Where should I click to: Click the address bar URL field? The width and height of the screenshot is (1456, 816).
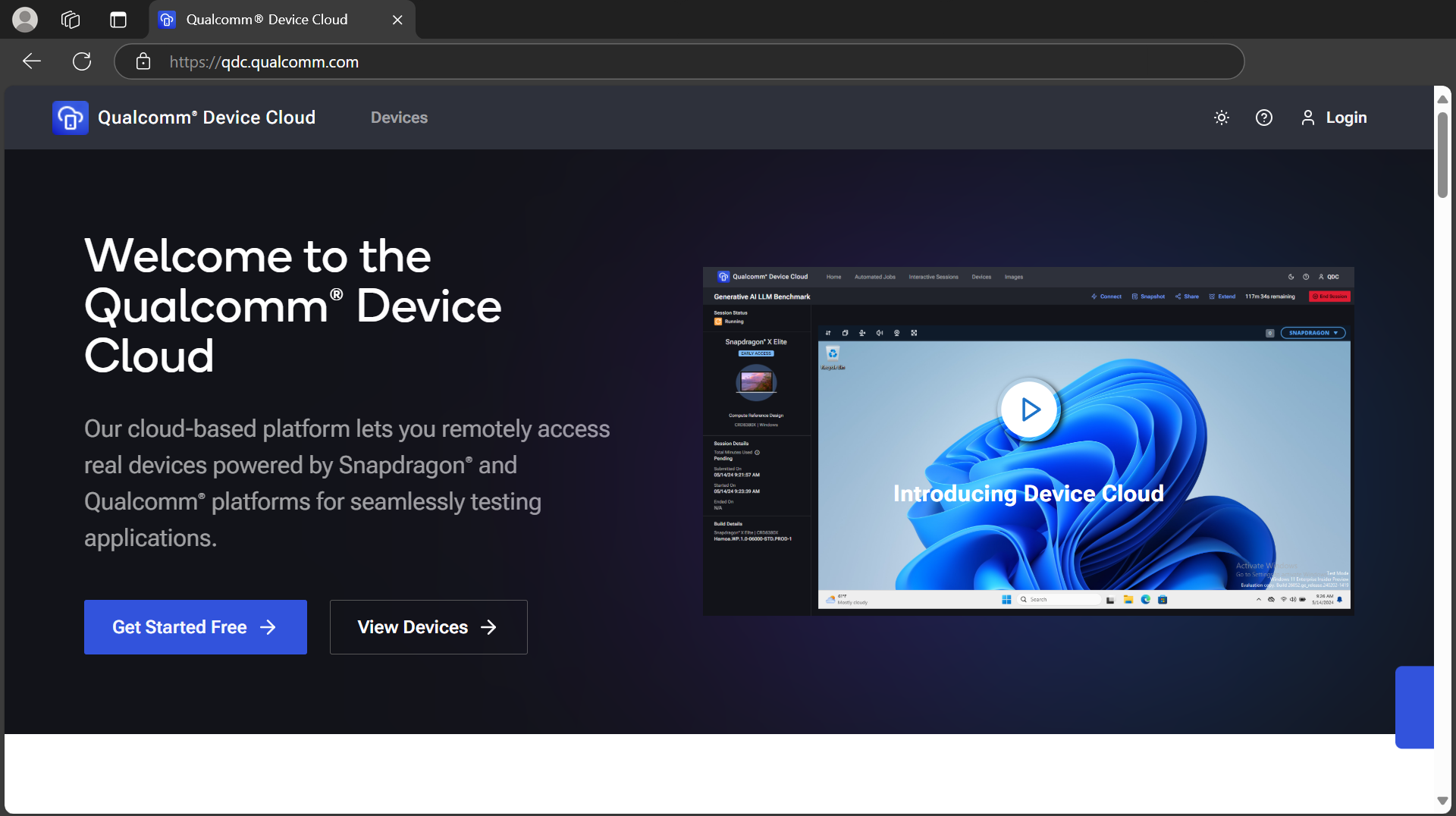679,61
